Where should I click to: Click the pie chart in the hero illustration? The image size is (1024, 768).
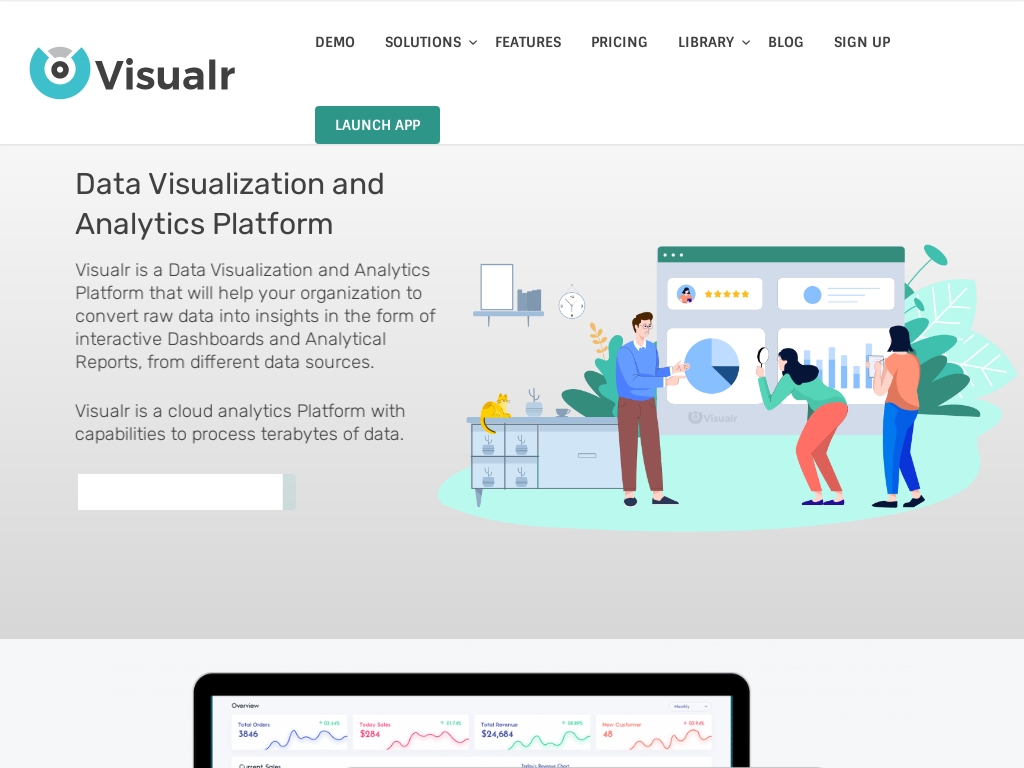[x=712, y=365]
